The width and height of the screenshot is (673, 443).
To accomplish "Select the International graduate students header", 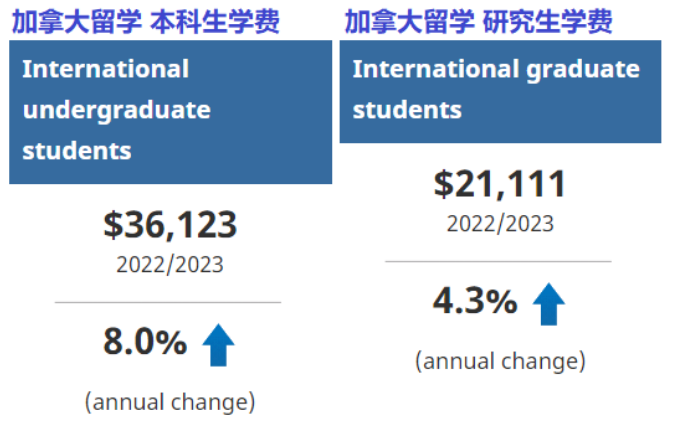I will (500, 91).
